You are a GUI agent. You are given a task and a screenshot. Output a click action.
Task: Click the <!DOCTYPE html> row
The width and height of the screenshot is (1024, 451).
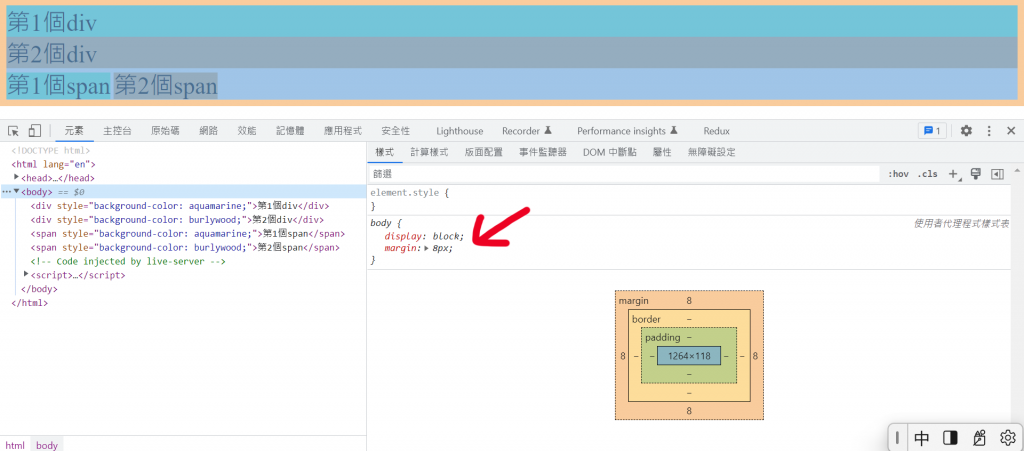tap(51, 151)
